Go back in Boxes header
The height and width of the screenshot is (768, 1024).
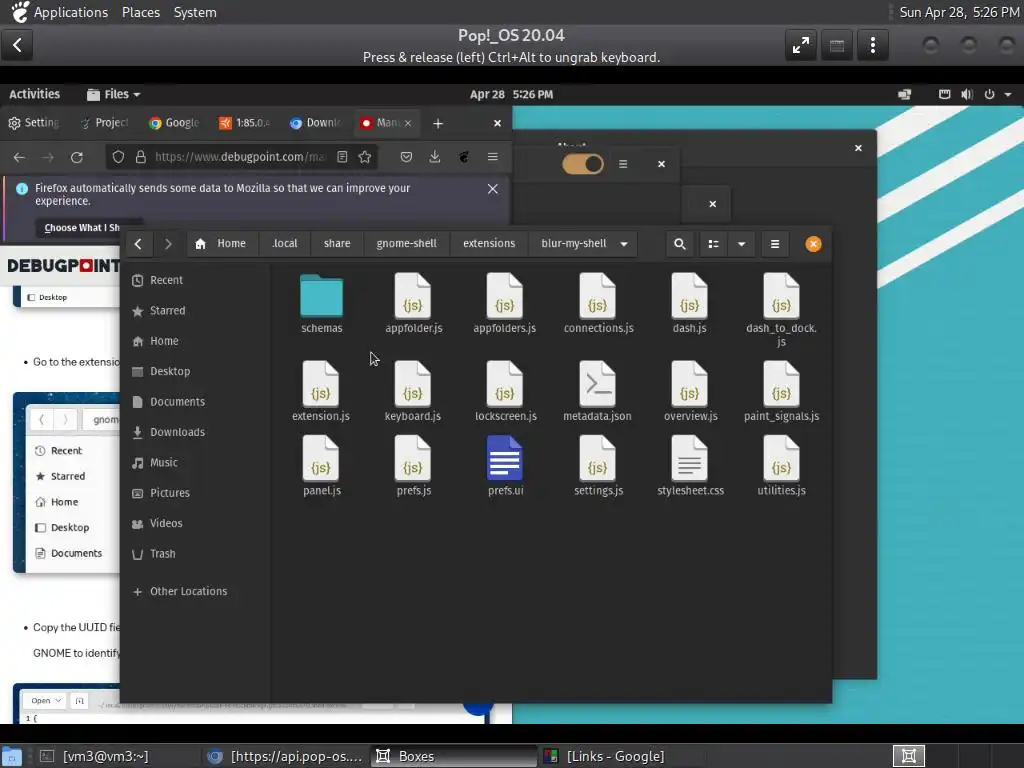17,45
